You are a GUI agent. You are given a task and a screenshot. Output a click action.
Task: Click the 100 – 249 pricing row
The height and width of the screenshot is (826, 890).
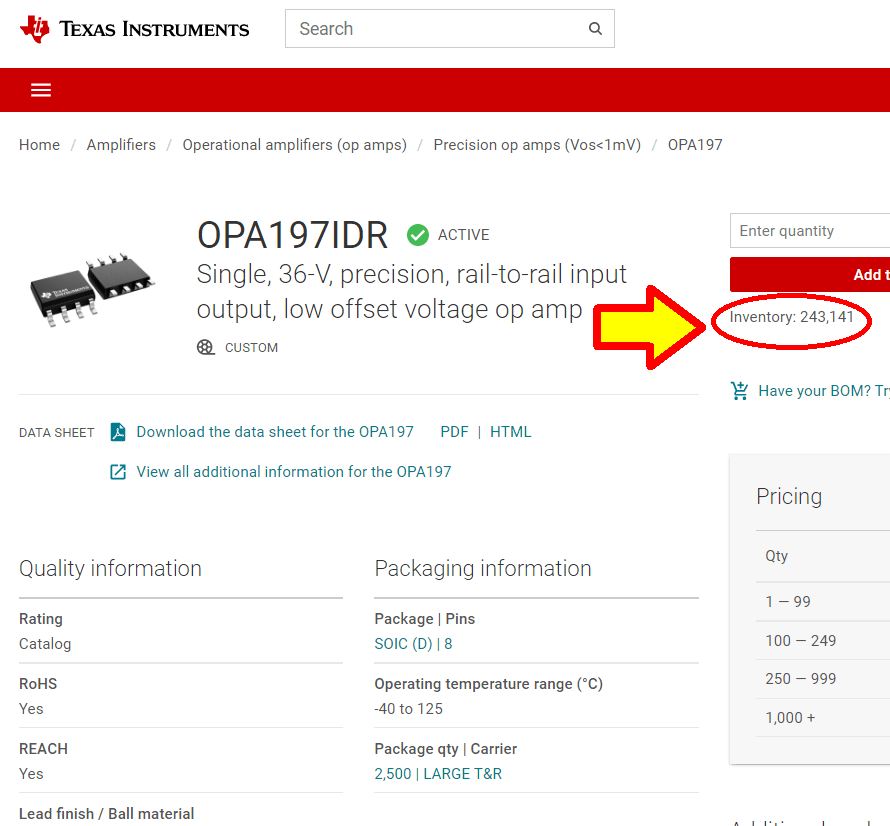[823, 640]
